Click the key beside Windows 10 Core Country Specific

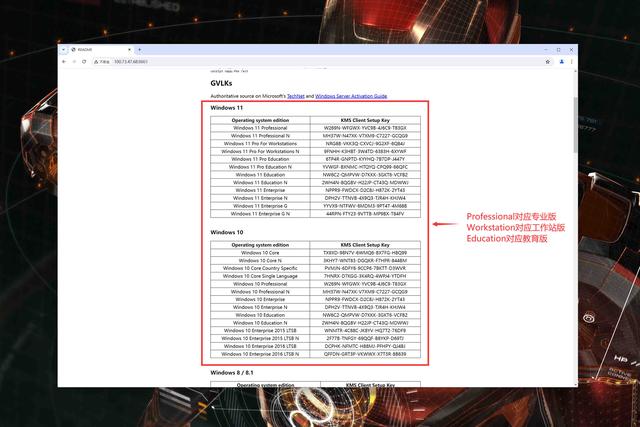[365, 268]
